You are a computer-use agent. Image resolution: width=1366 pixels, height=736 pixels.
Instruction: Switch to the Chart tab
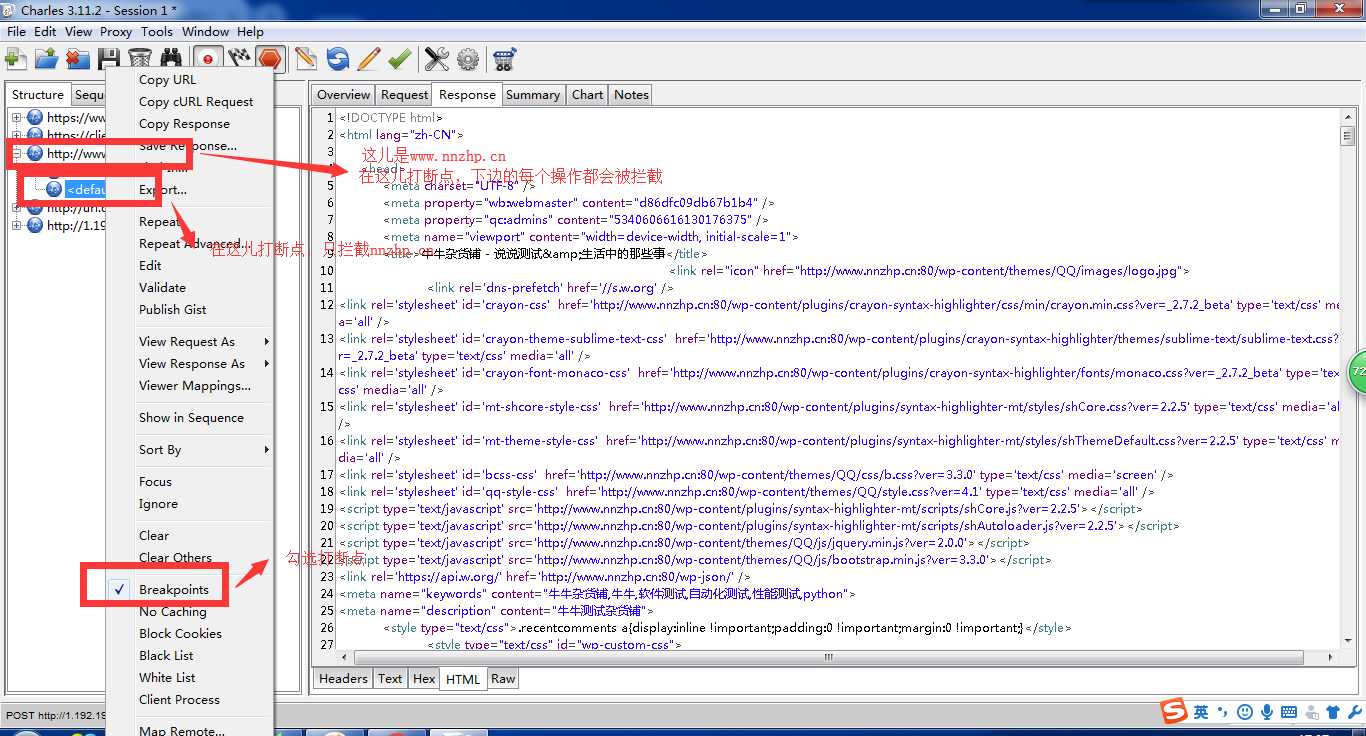coord(587,94)
